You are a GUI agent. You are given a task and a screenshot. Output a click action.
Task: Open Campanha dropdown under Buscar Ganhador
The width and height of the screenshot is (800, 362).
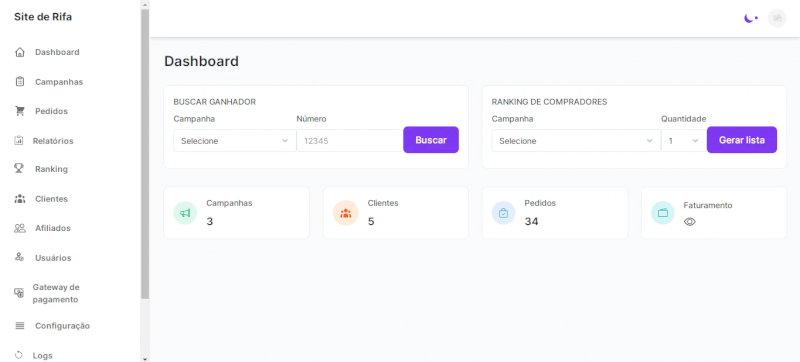tap(235, 141)
